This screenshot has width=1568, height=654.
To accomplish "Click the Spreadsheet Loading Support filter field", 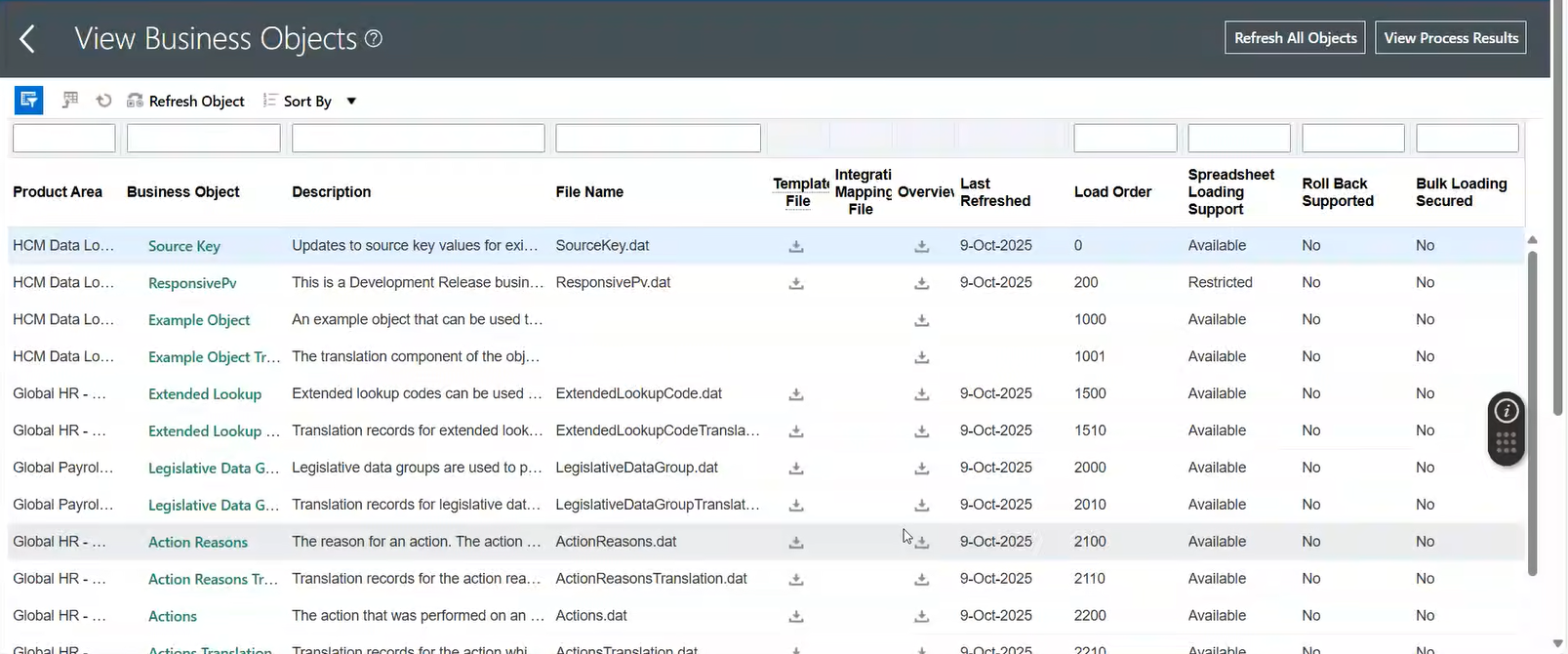I will (1239, 138).
